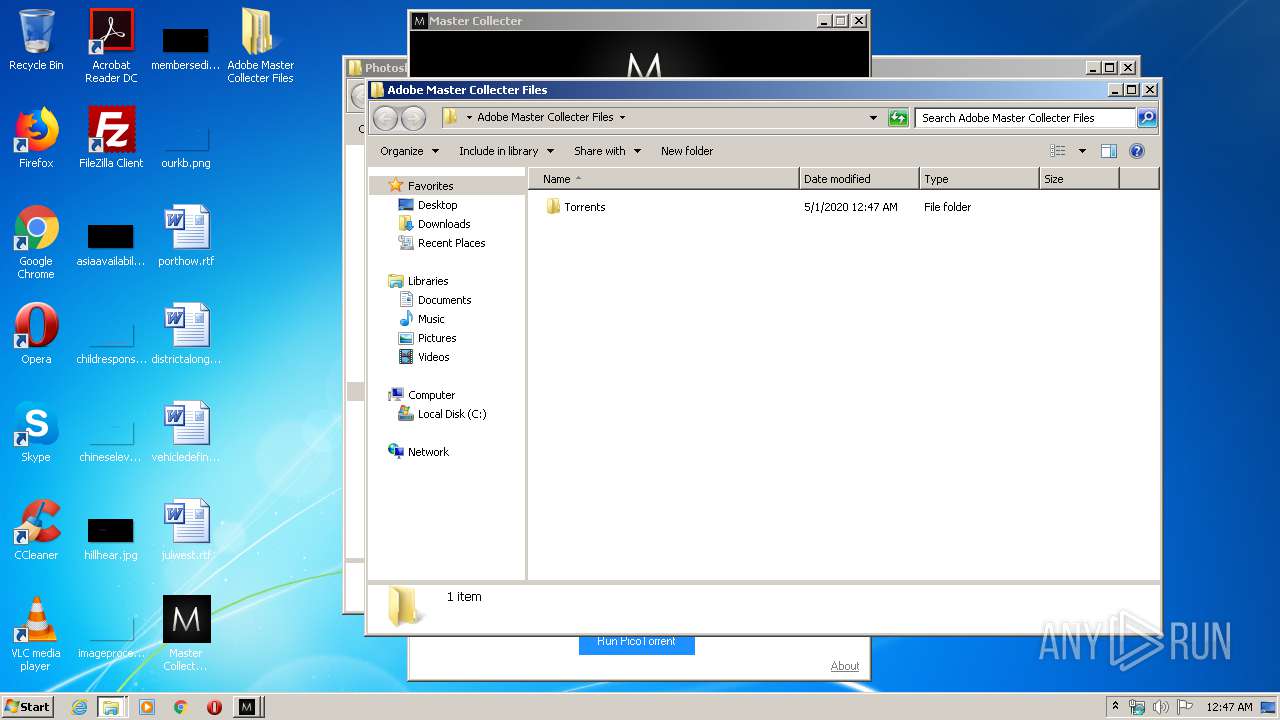Image resolution: width=1280 pixels, height=720 pixels.
Task: Sort by Date modified column header
Action: (x=859, y=179)
